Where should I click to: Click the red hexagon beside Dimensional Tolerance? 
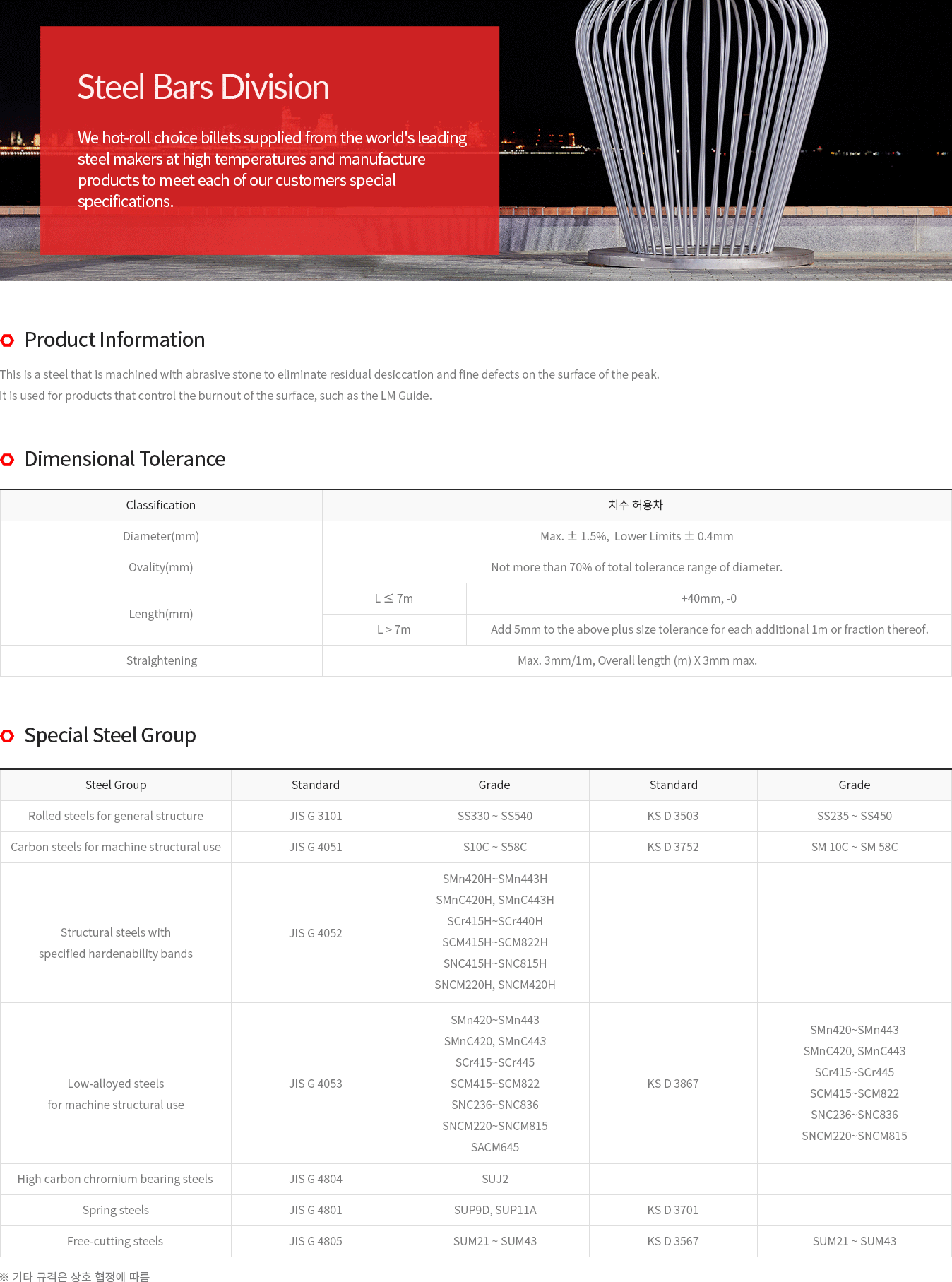8,460
